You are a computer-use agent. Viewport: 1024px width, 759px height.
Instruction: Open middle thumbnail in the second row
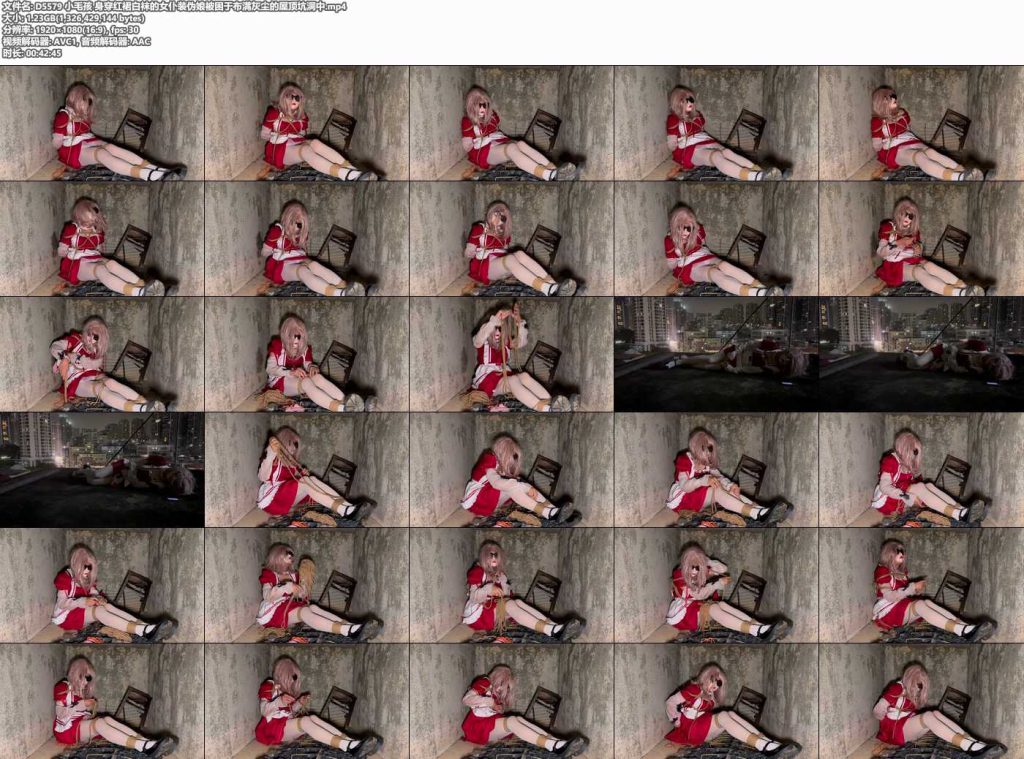point(511,238)
